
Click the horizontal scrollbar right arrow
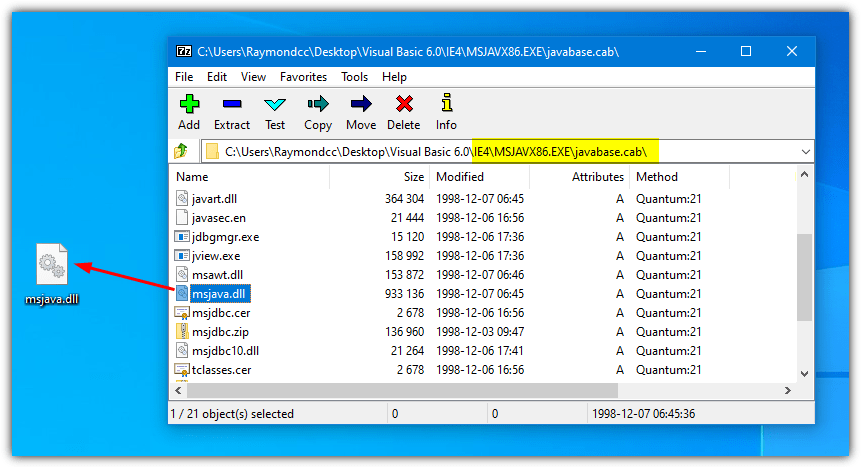click(x=788, y=390)
